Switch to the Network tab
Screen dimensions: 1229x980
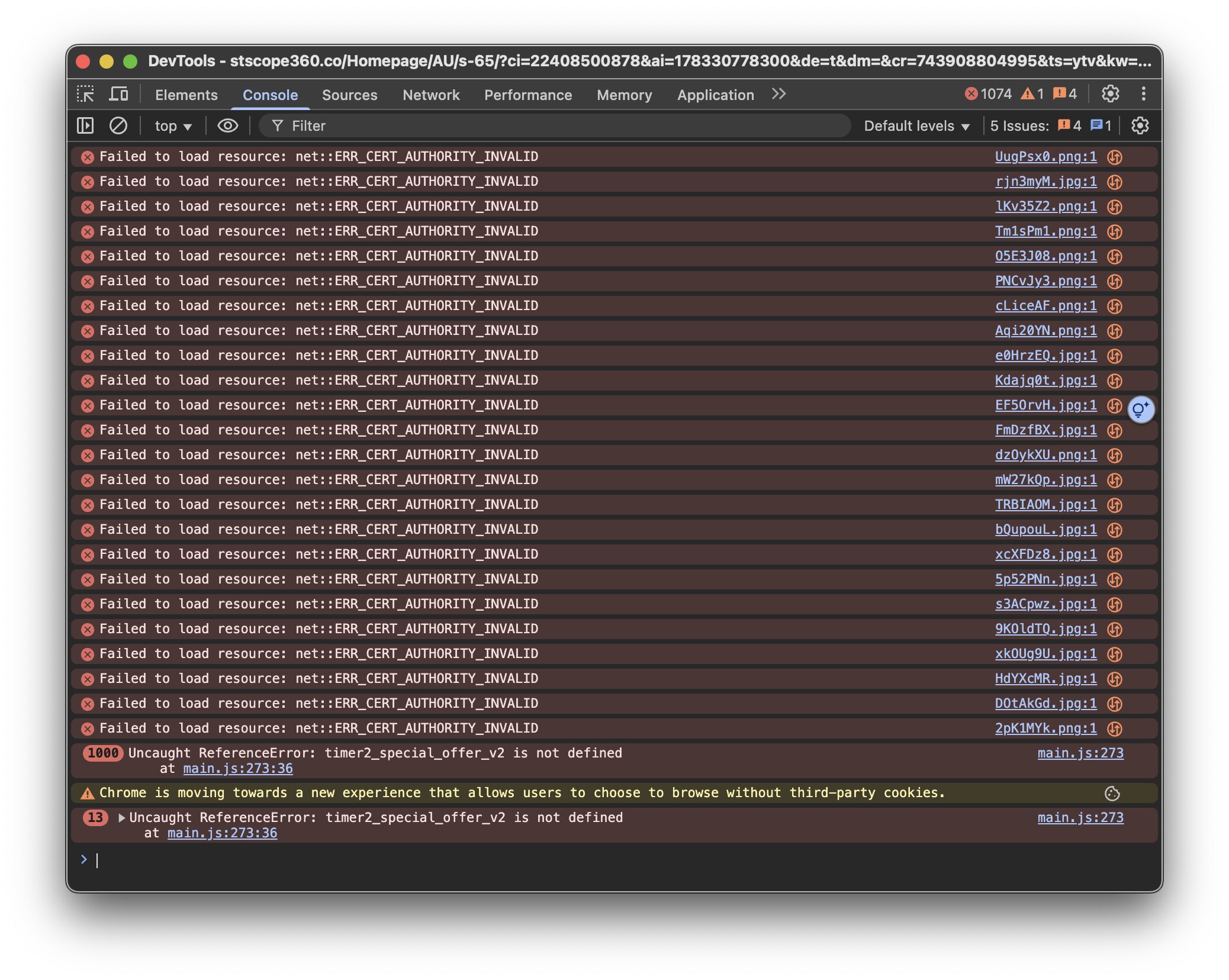tap(430, 95)
